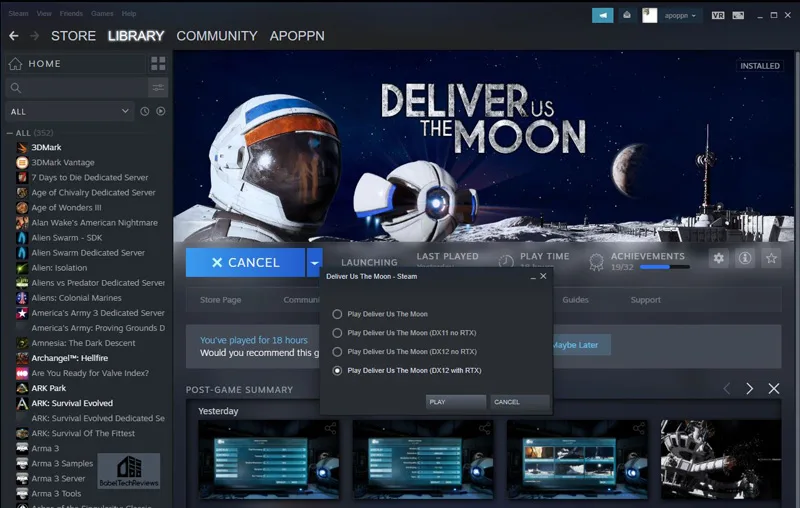Select Age of Wonders III
Screen dimensions: 800x508
66,208
